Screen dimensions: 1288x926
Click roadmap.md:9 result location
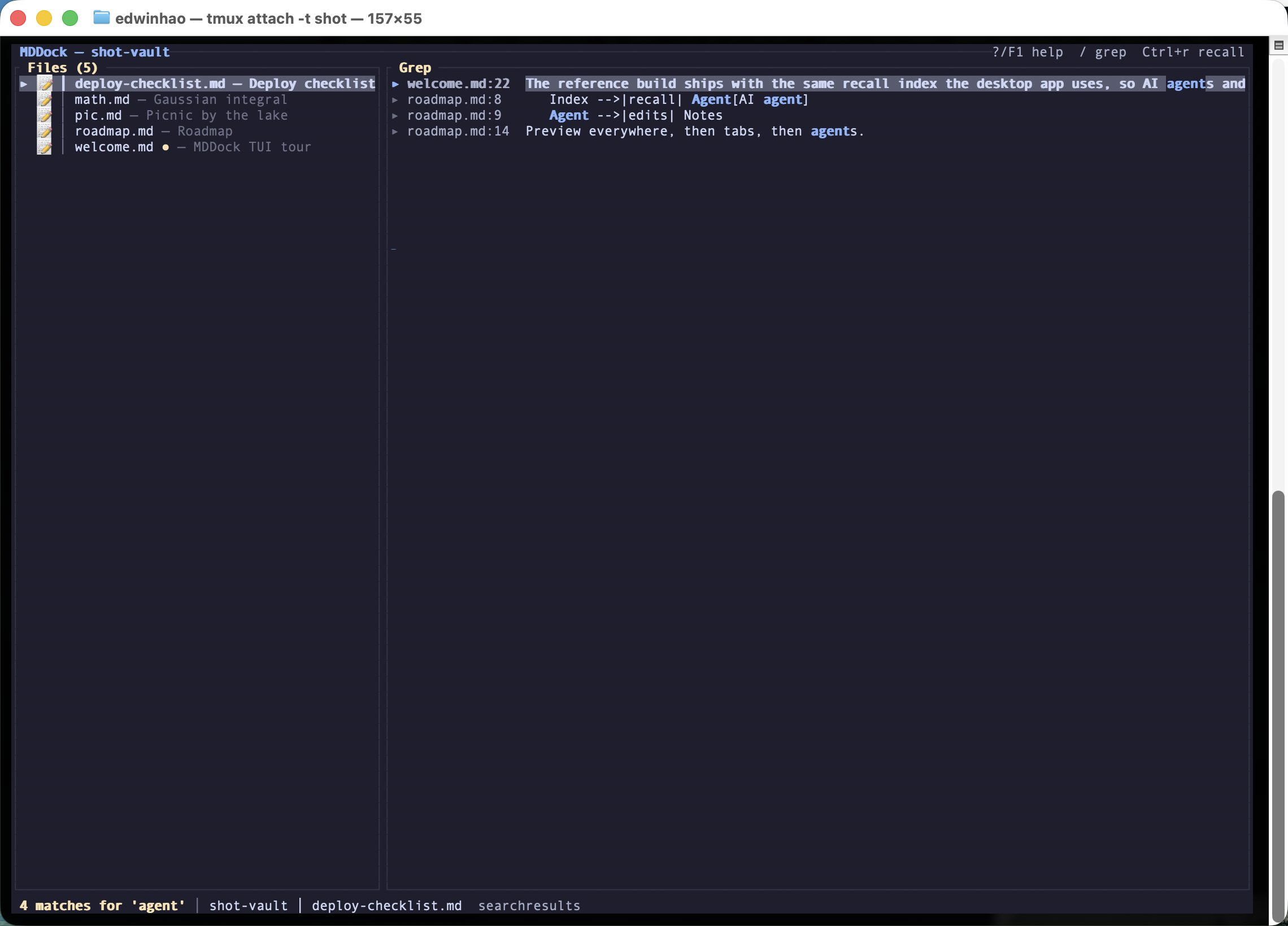tap(454, 116)
